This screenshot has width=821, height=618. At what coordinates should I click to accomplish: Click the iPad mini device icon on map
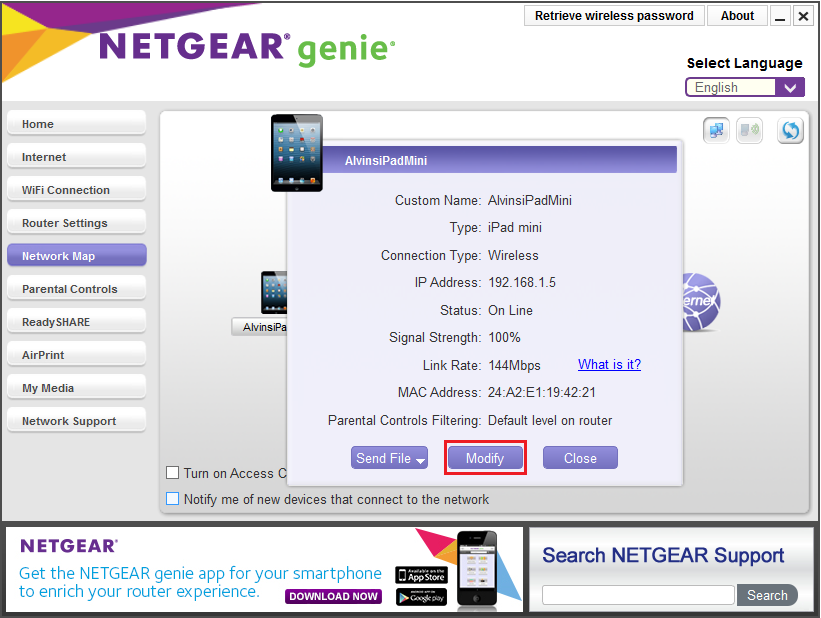click(x=274, y=292)
